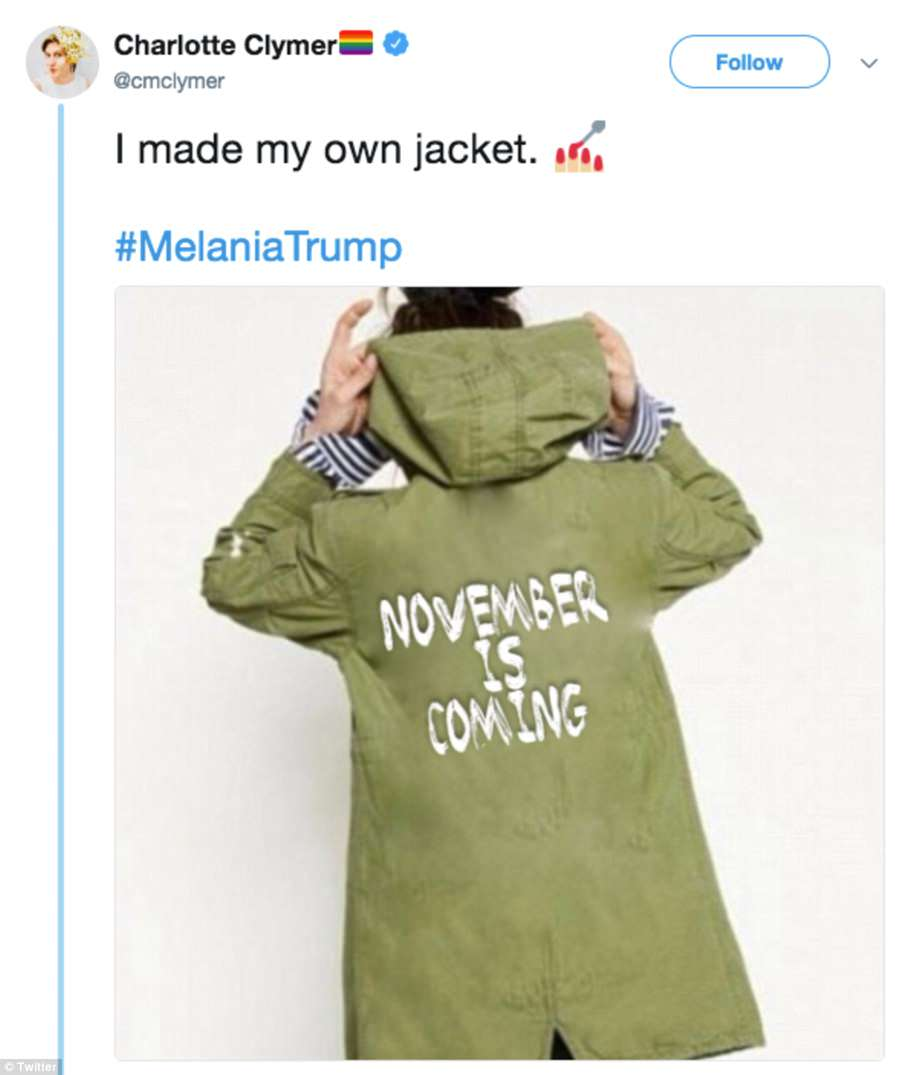
Task: Click the dark hair bun above the hood
Action: 455,304
